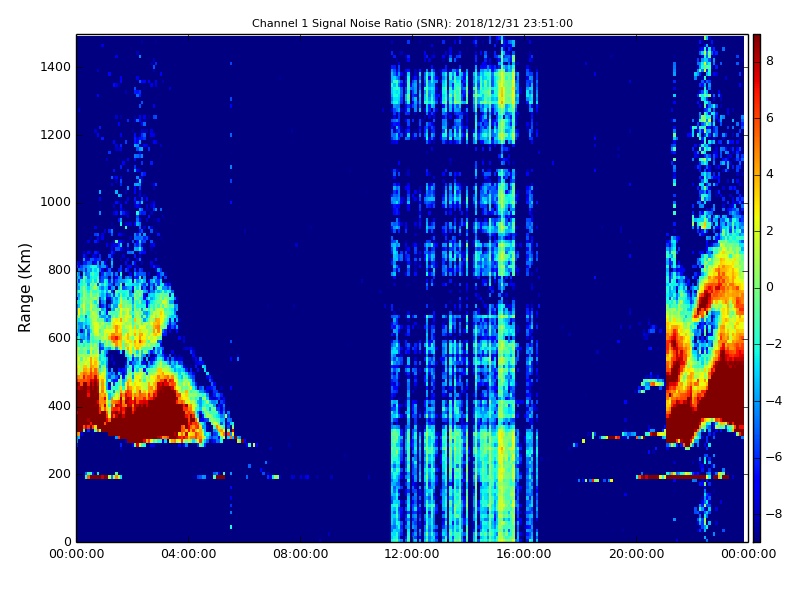
Task: Click the colorbar label 0
Action: click(770, 287)
